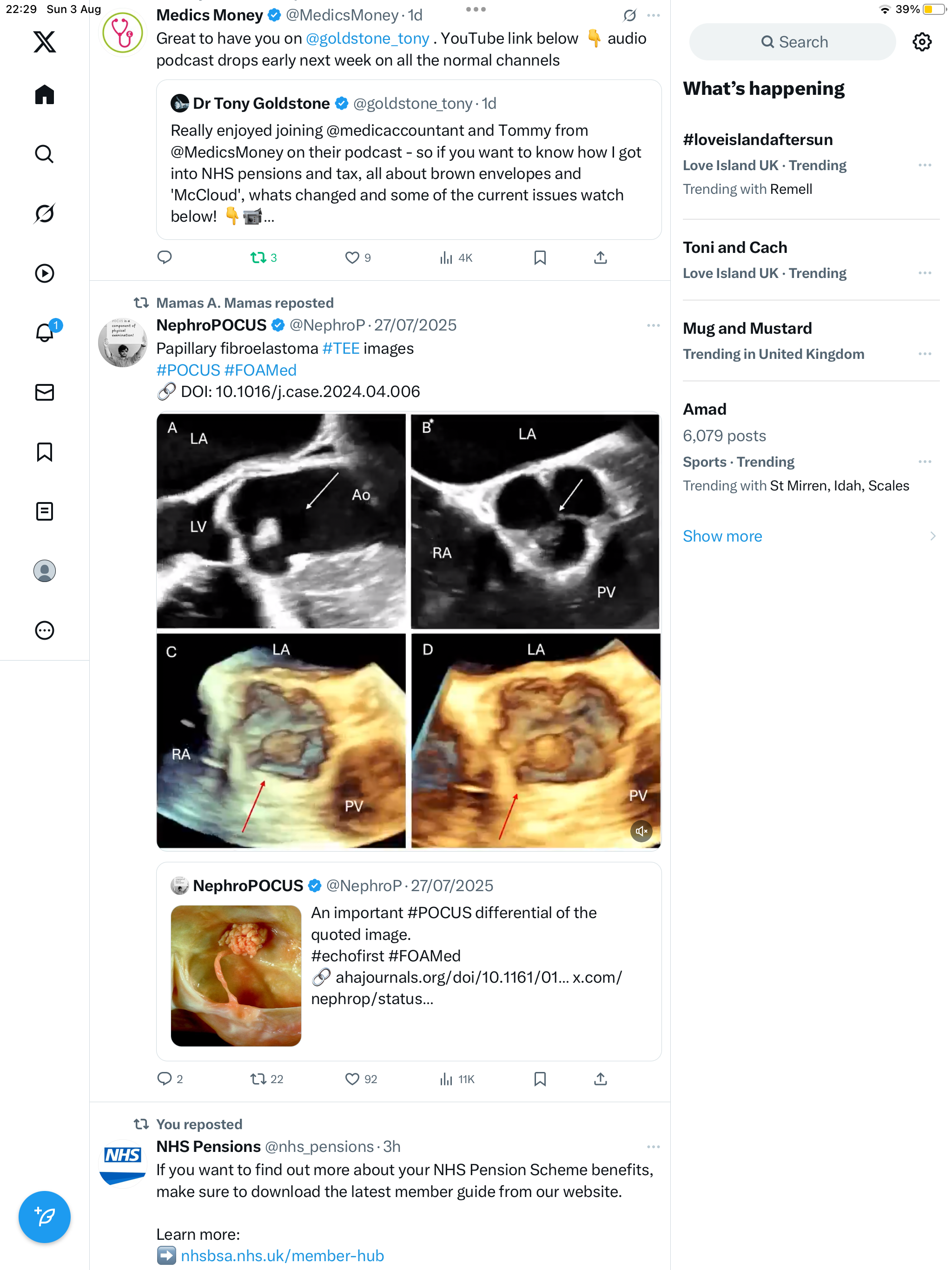Like the NephroPOCUS fibroelastoma post
The height and width of the screenshot is (1270, 952).
(x=352, y=1079)
